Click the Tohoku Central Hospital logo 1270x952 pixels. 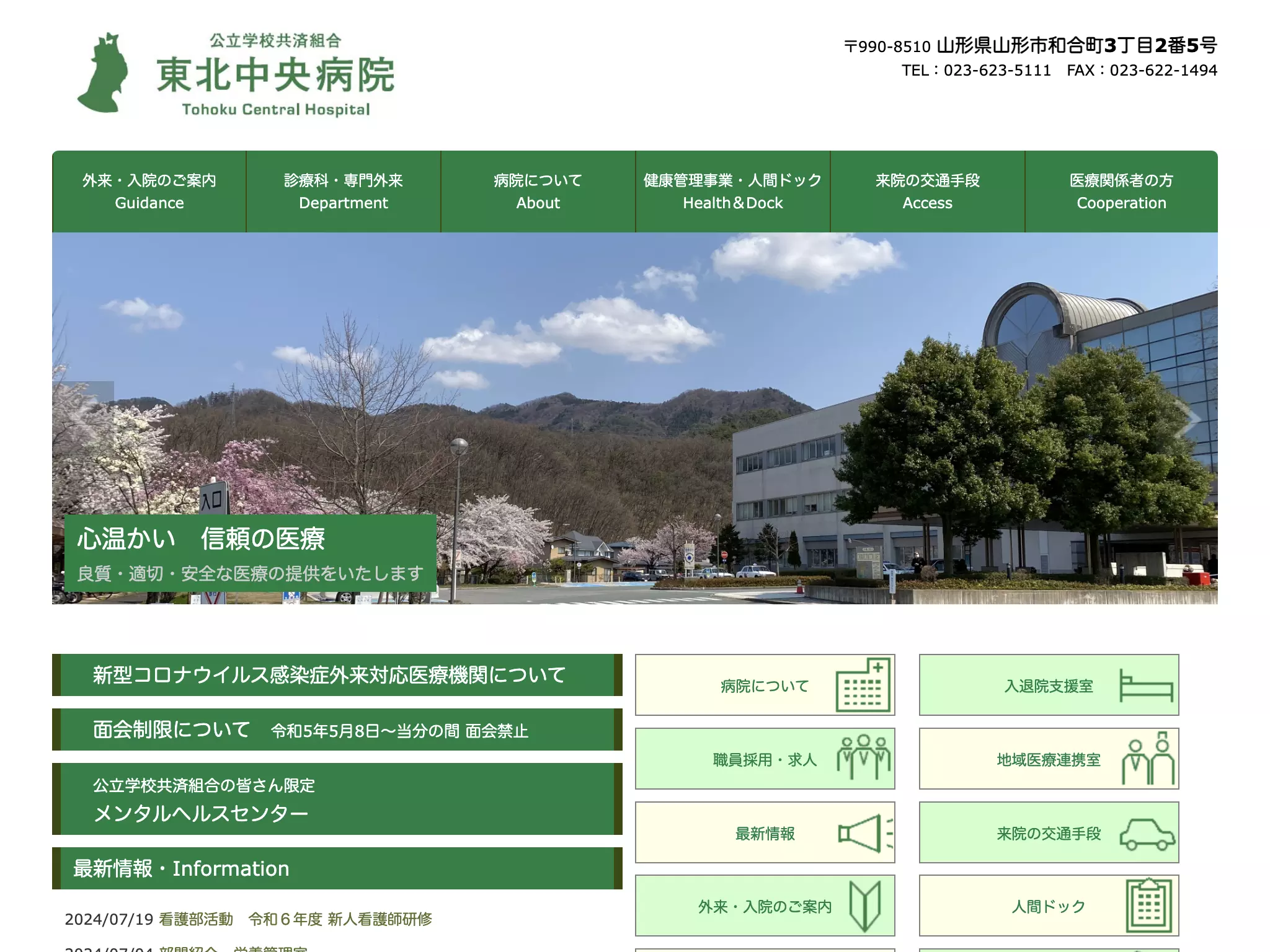click(236, 74)
